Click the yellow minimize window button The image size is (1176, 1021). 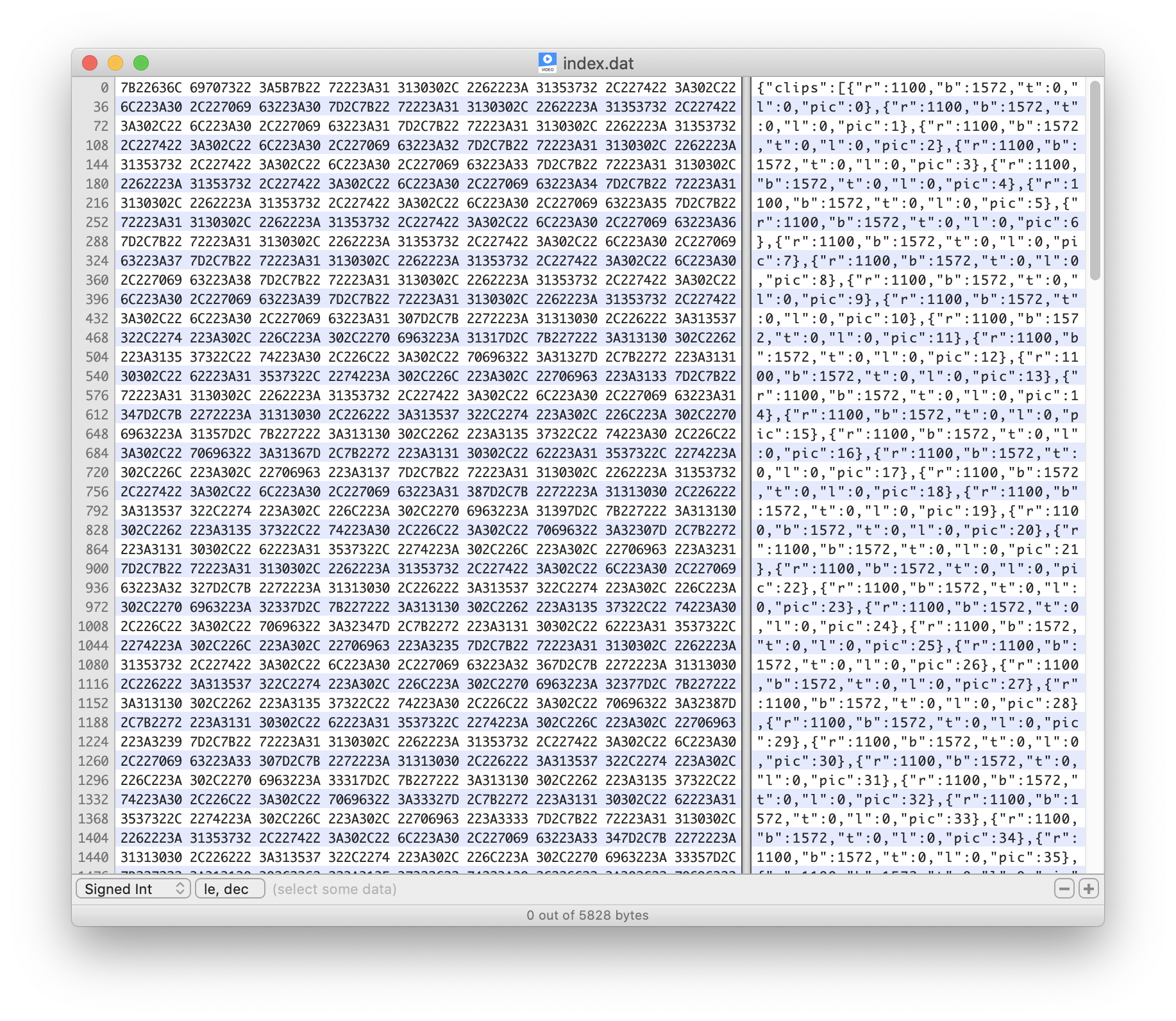115,63
